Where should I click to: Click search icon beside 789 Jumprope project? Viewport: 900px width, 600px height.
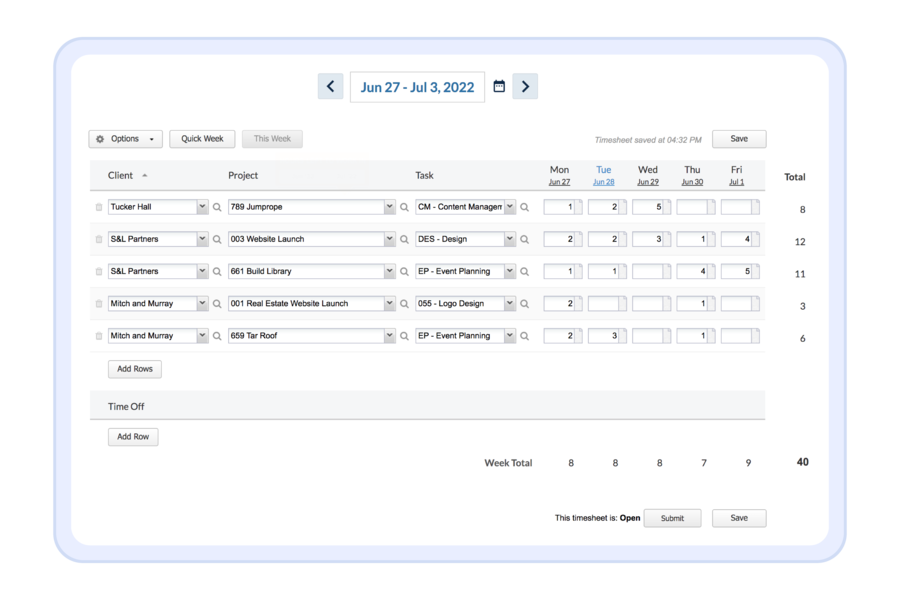point(405,208)
